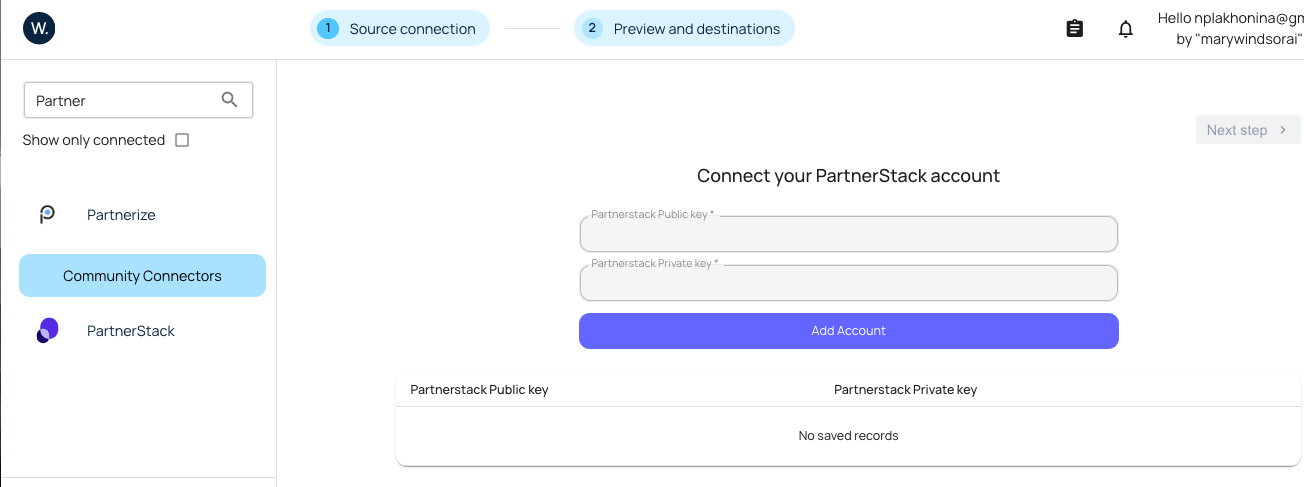Screen dimensions: 1304x487
Task: Focus the Partnerstack Public key field
Action: point(848,234)
